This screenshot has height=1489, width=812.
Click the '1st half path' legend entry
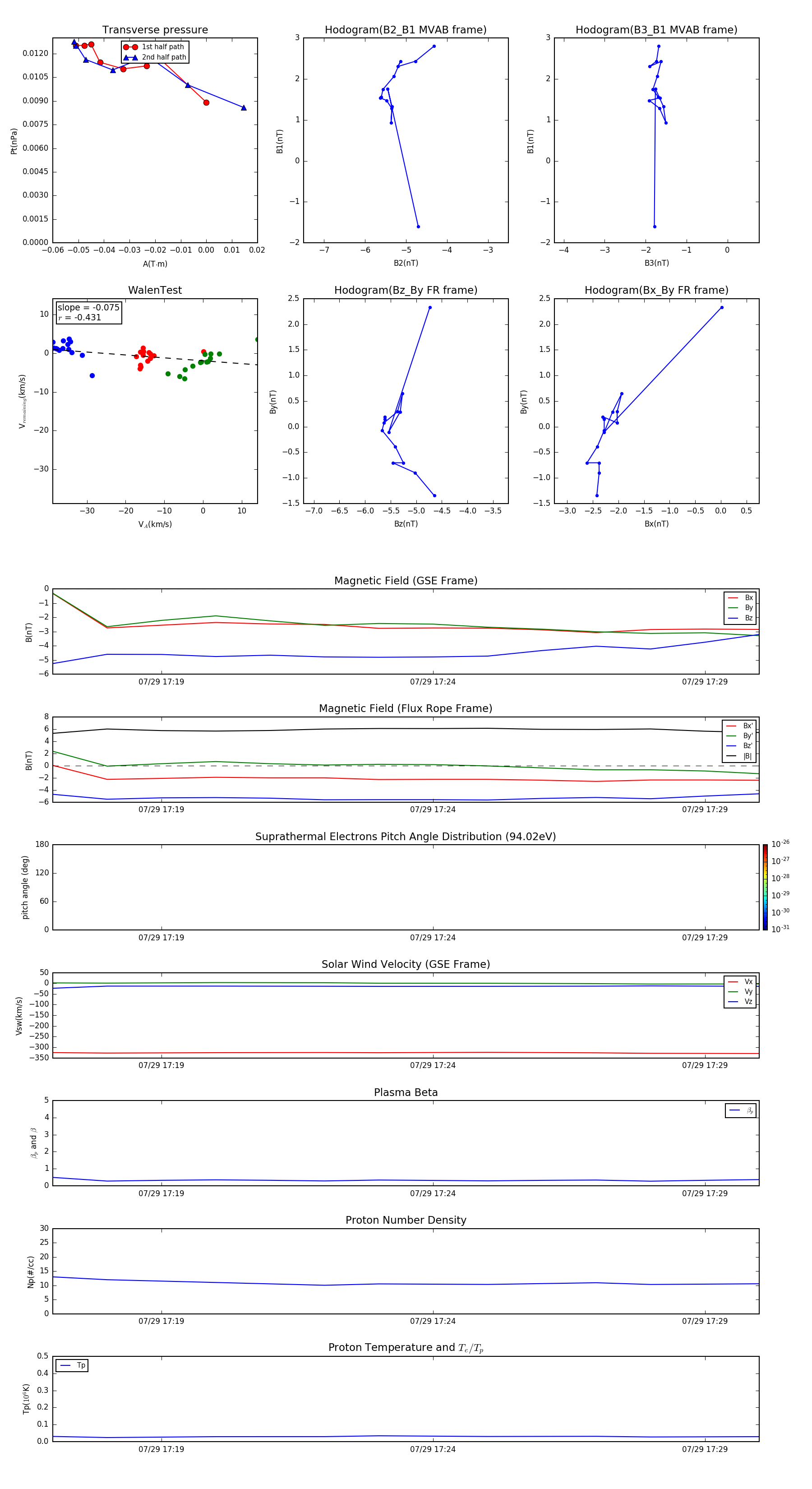point(154,47)
